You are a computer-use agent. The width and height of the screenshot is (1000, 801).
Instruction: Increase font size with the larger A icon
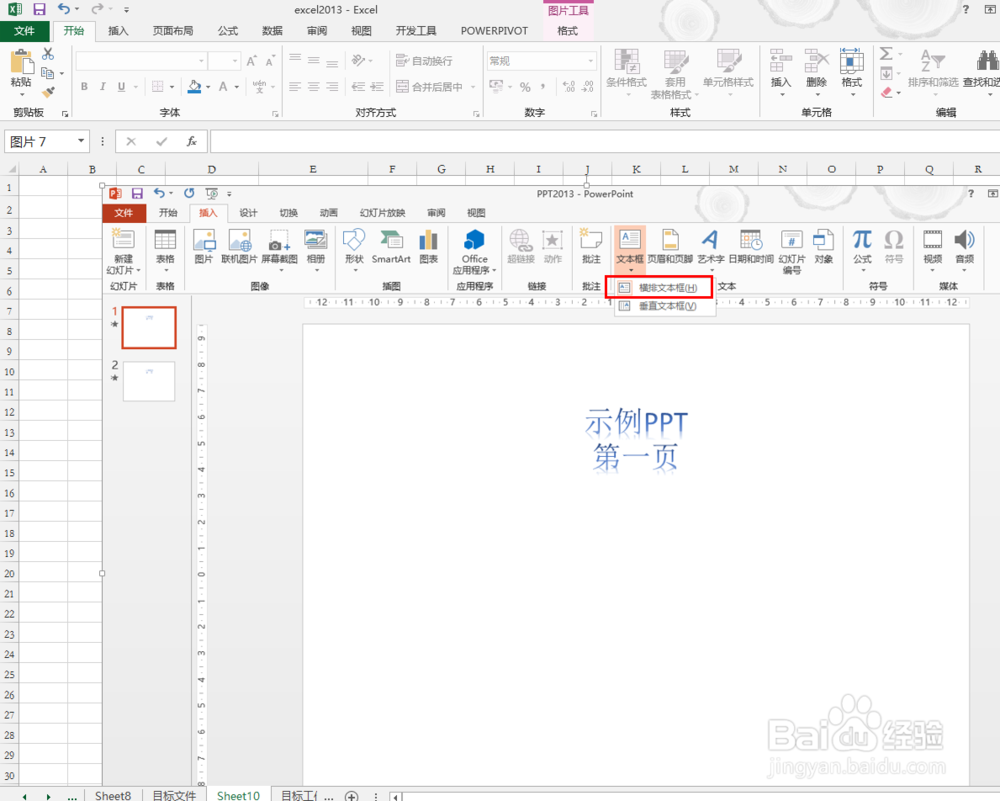click(251, 61)
